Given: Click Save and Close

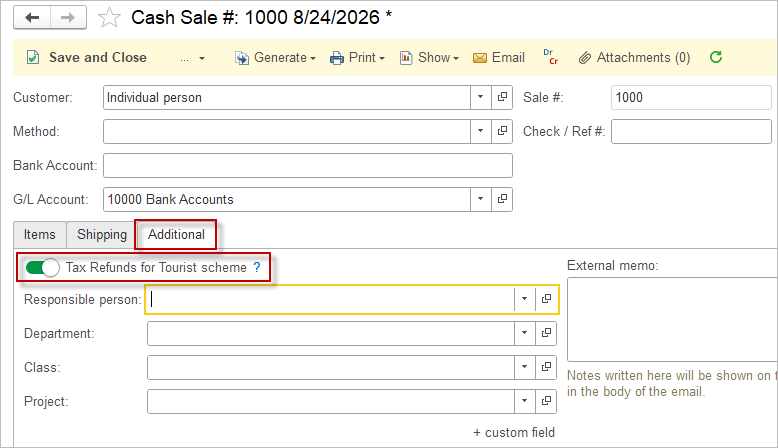Looking at the screenshot, I should (87, 58).
